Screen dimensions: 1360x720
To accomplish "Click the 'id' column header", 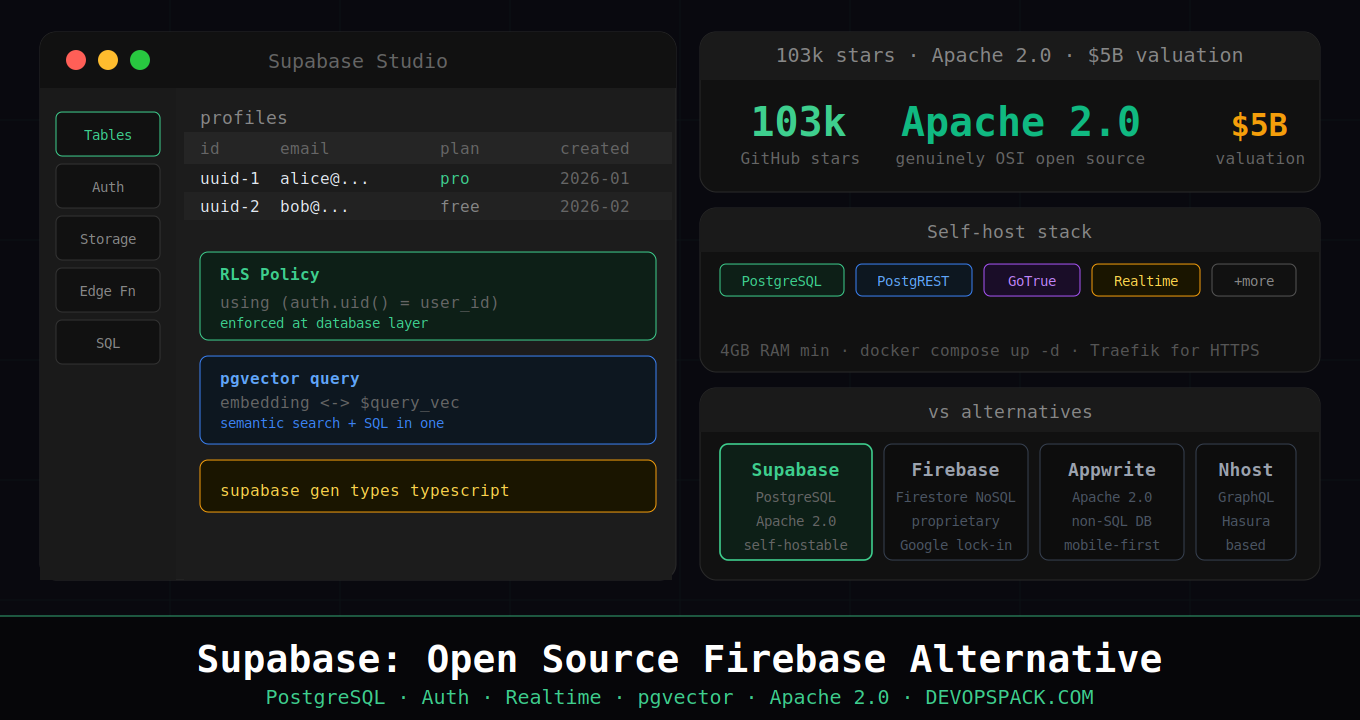I will (210, 148).
